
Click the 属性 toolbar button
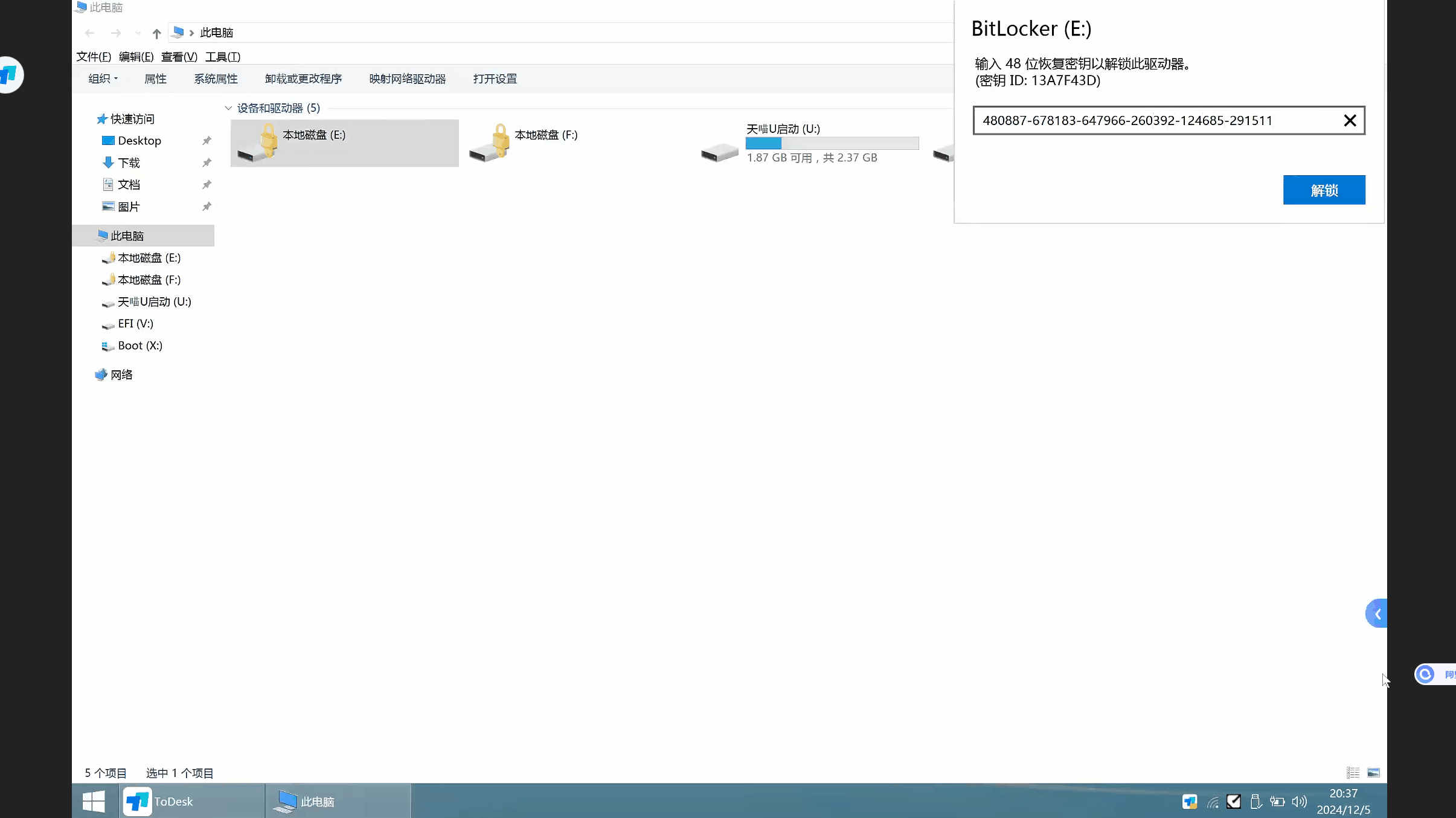pos(155,79)
